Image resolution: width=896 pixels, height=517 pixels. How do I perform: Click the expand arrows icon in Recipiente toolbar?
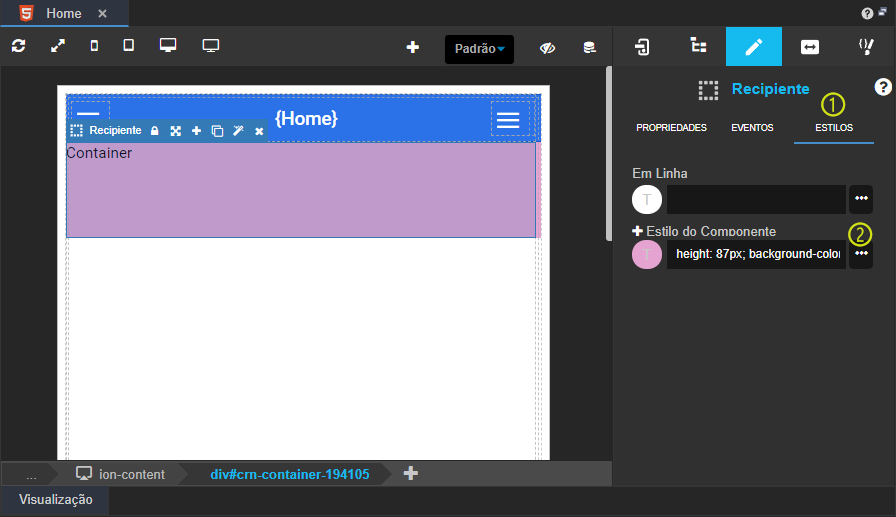175,131
